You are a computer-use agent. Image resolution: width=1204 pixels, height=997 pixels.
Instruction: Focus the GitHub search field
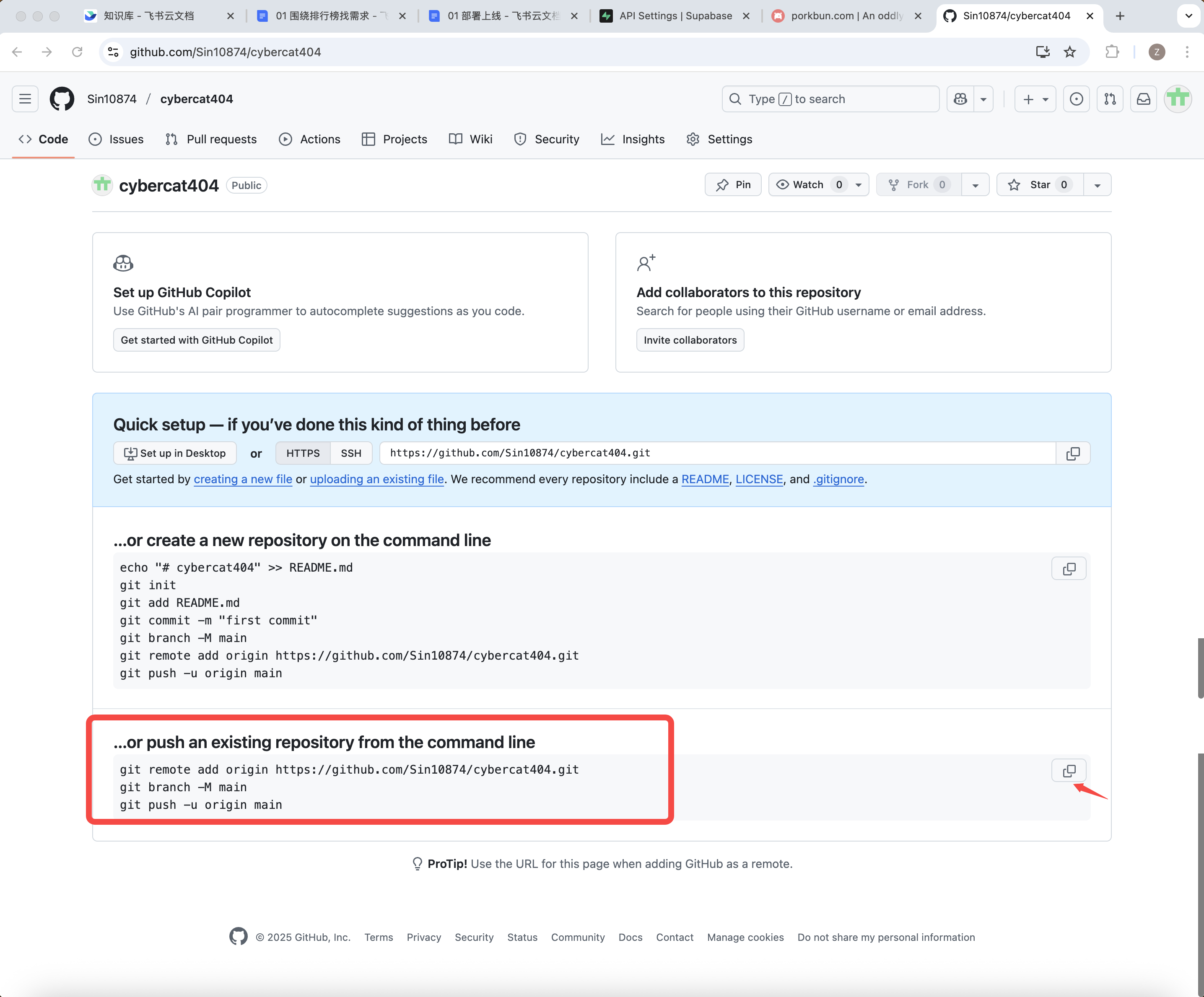(831, 99)
